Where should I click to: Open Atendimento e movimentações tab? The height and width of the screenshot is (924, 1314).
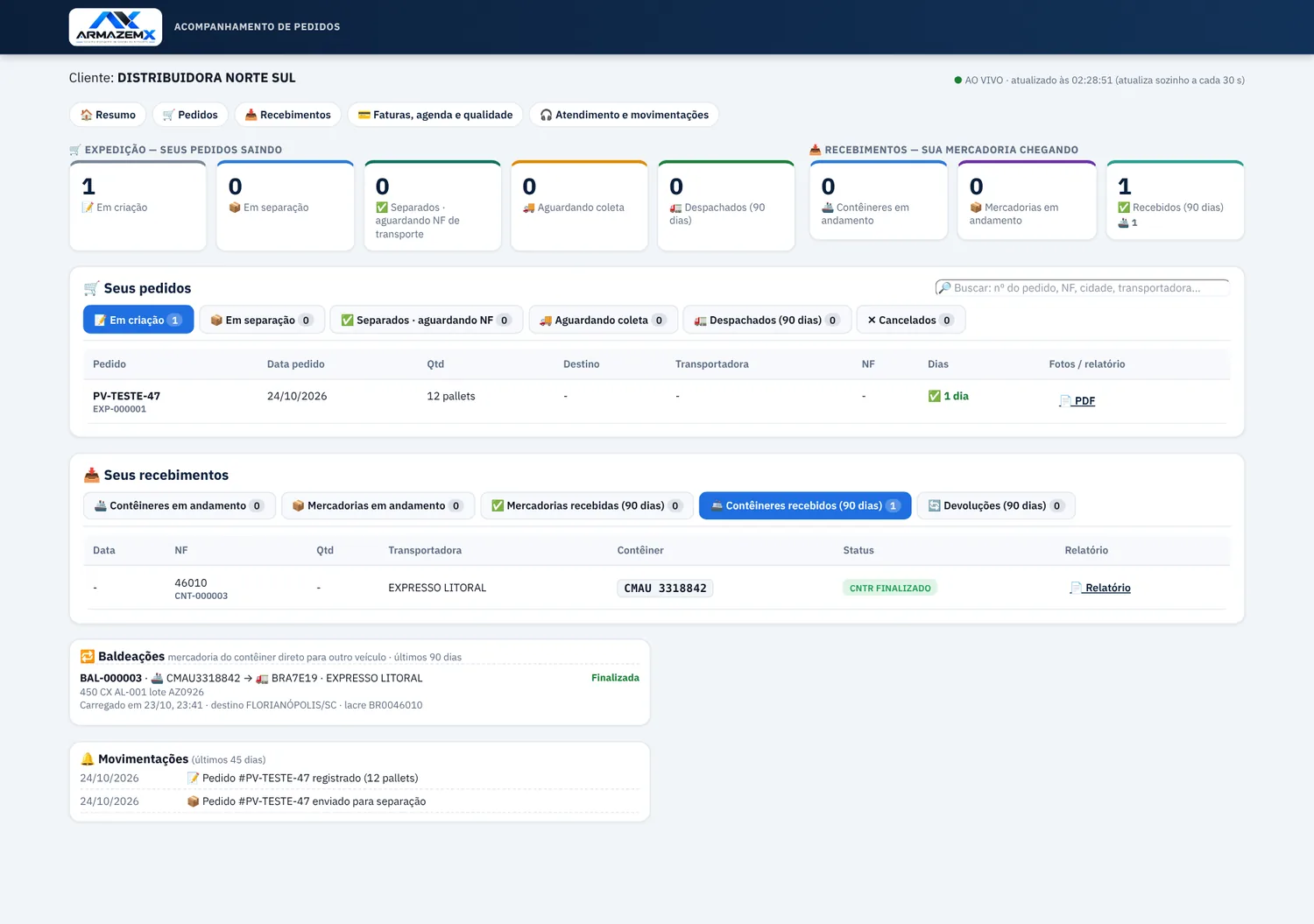pyautogui.click(x=624, y=115)
